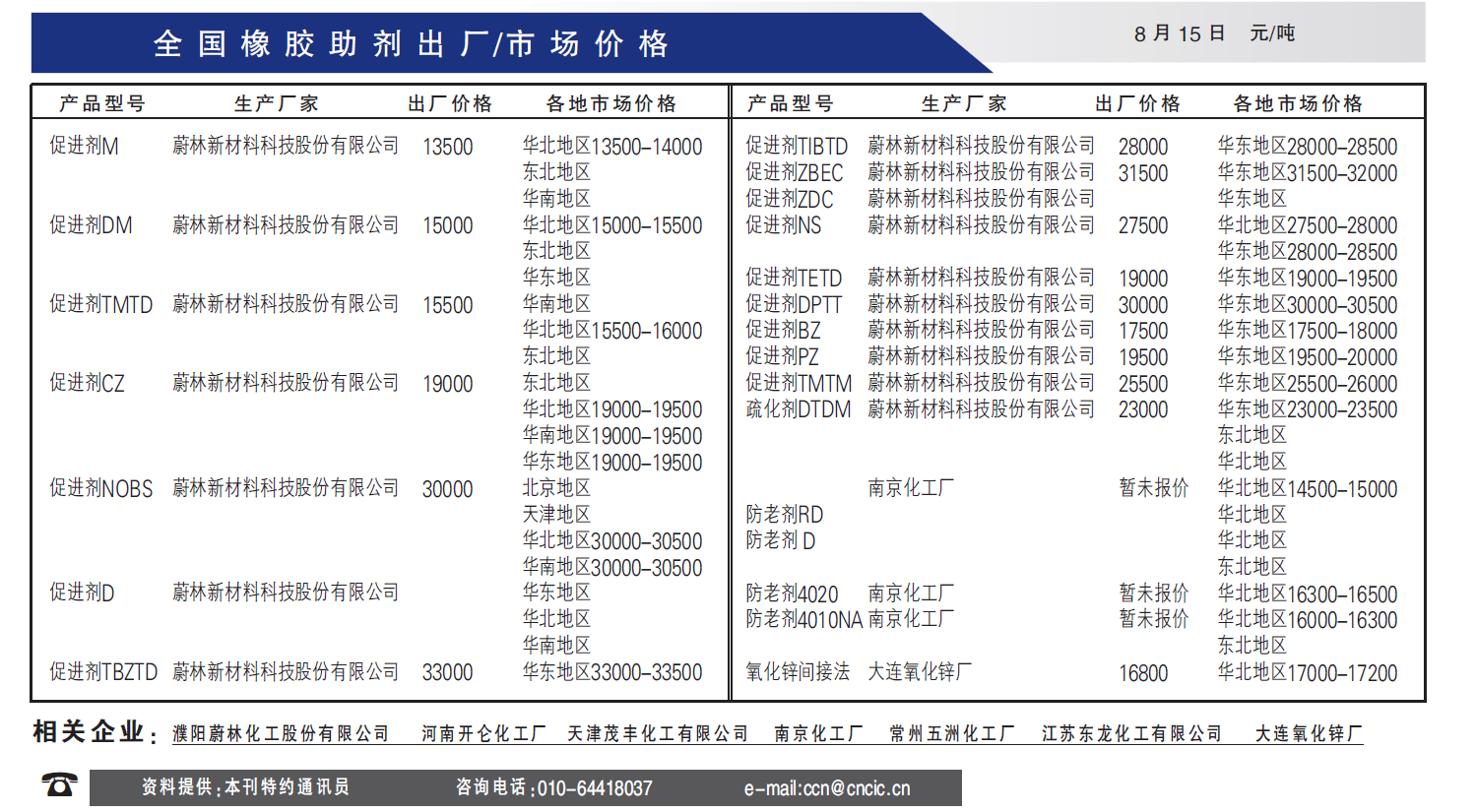Open company link 江苏东龙化工有限公司
Image resolution: width=1476 pixels, height=812 pixels.
[x=1131, y=734]
